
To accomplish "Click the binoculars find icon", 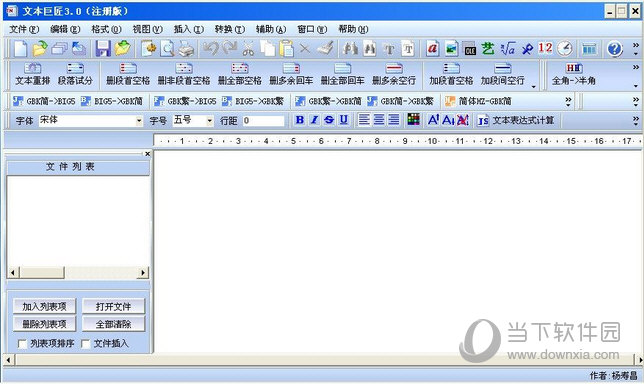I will (350, 48).
